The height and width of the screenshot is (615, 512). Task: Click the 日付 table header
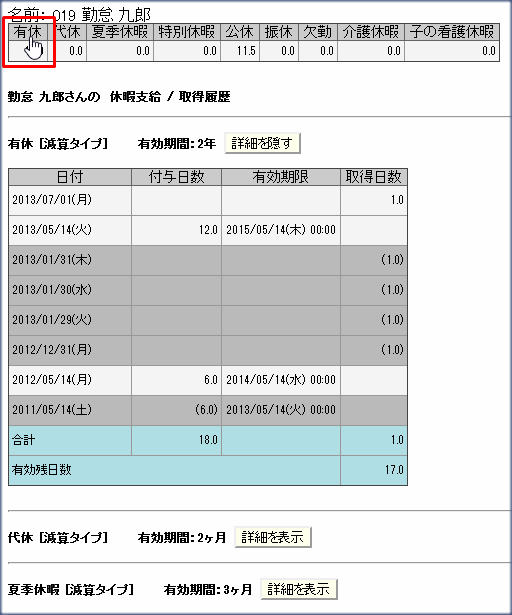pyautogui.click(x=70, y=177)
